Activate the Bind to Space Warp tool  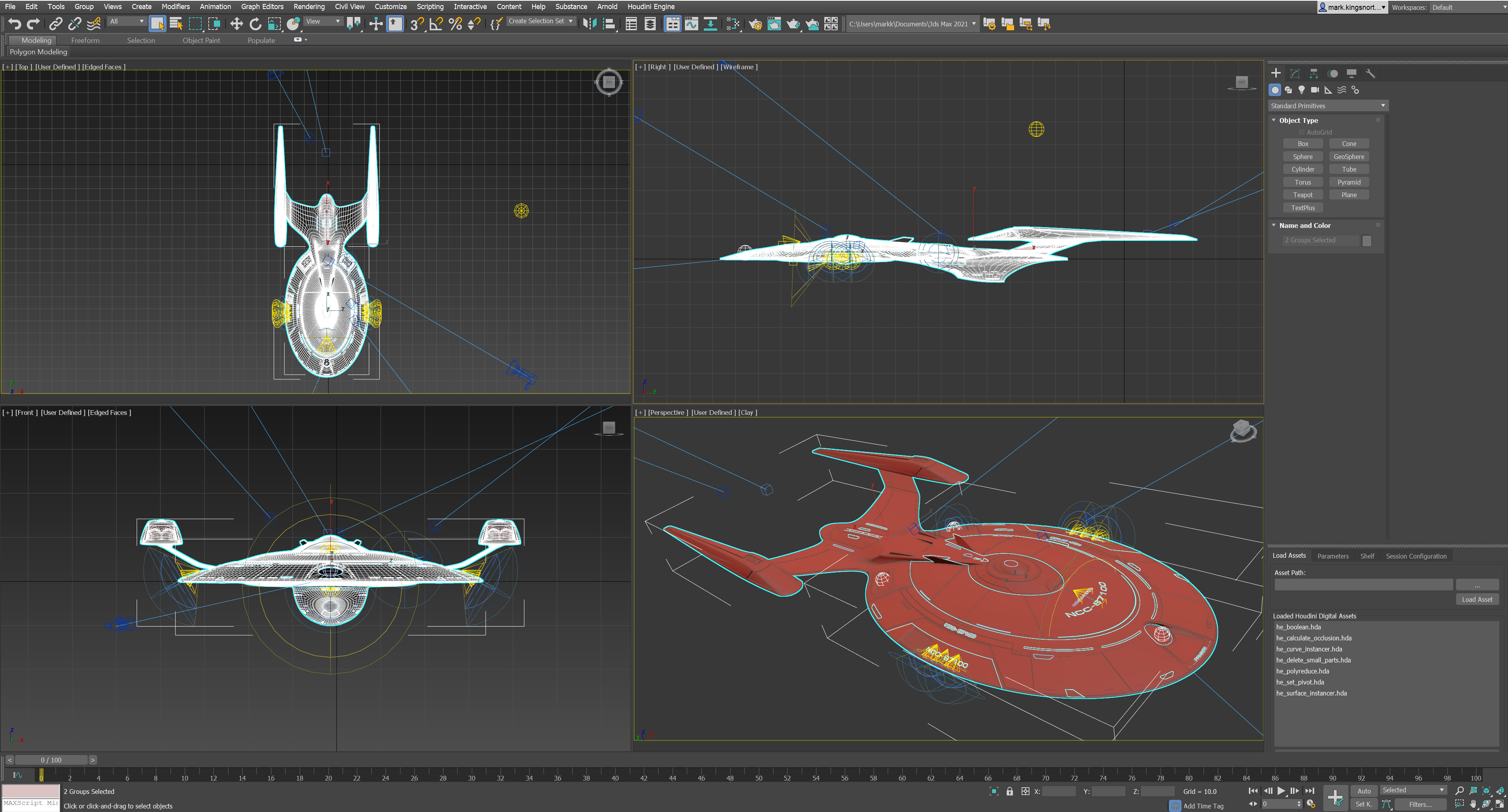[94, 24]
